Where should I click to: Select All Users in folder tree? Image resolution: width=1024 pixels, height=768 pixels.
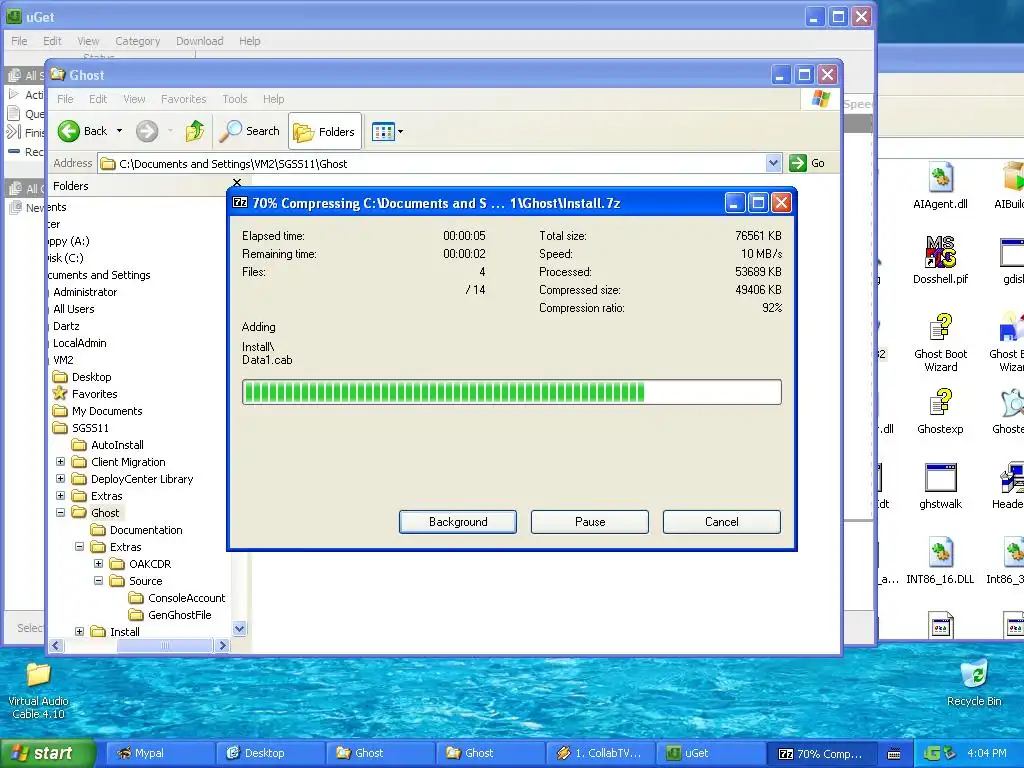point(73,309)
